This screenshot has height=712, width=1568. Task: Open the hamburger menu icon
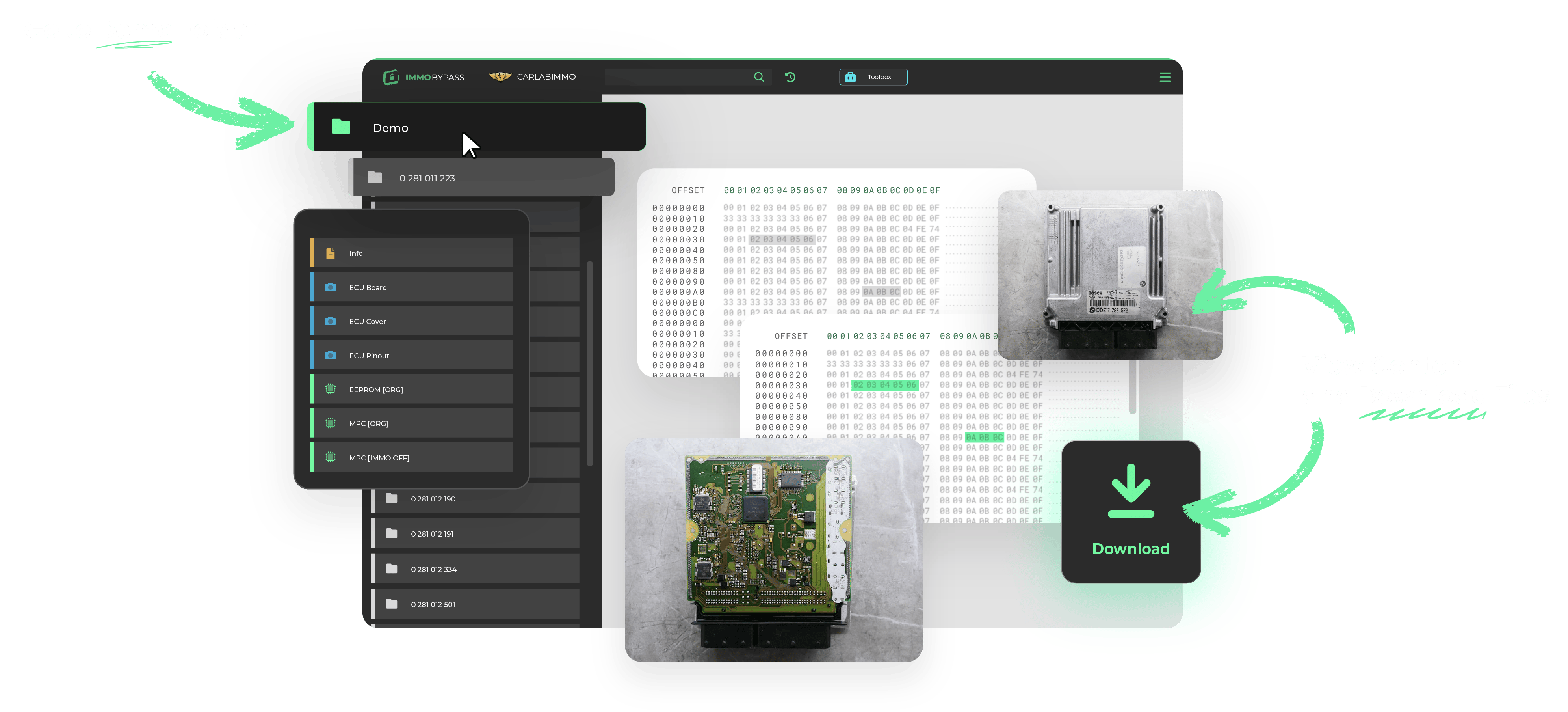pyautogui.click(x=1165, y=77)
